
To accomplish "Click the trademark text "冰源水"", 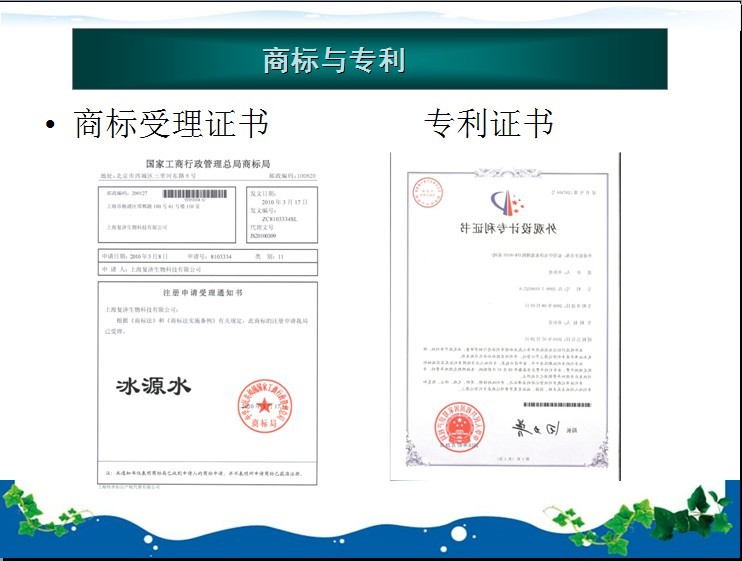I will (x=153, y=386).
